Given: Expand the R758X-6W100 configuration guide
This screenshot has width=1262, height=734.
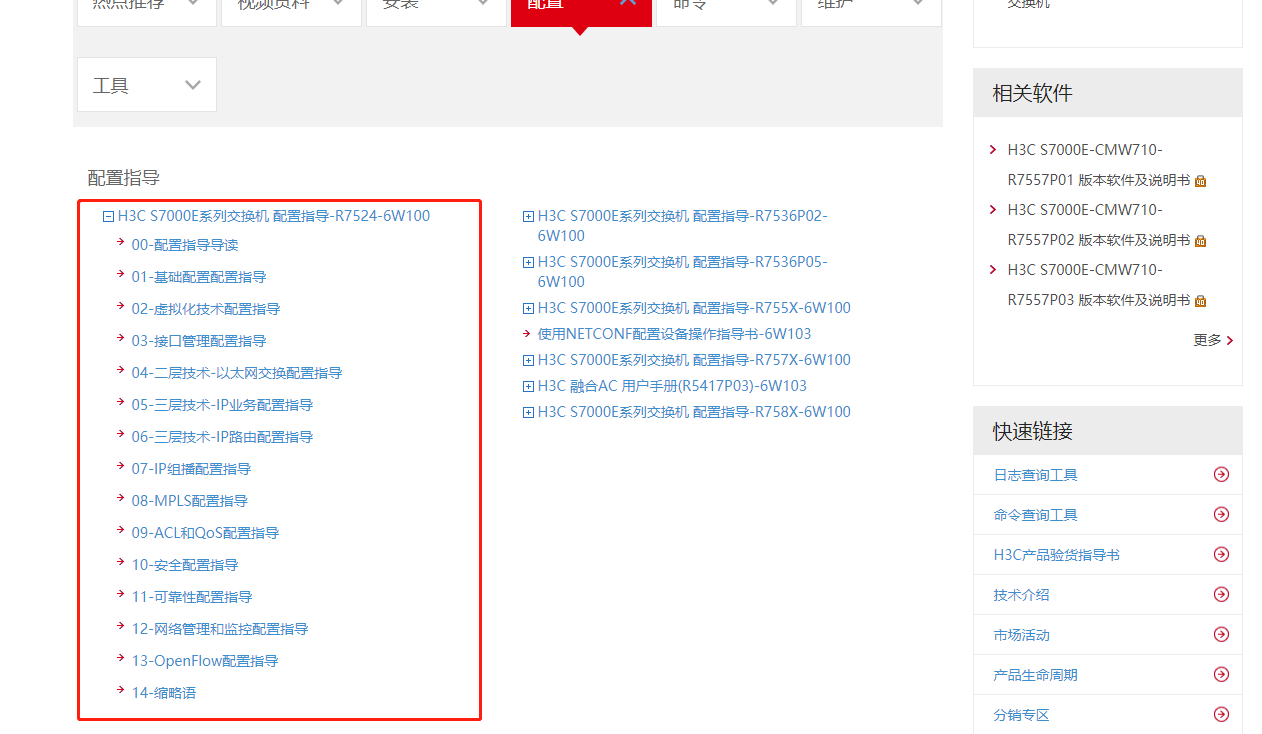Looking at the screenshot, I should coord(528,412).
